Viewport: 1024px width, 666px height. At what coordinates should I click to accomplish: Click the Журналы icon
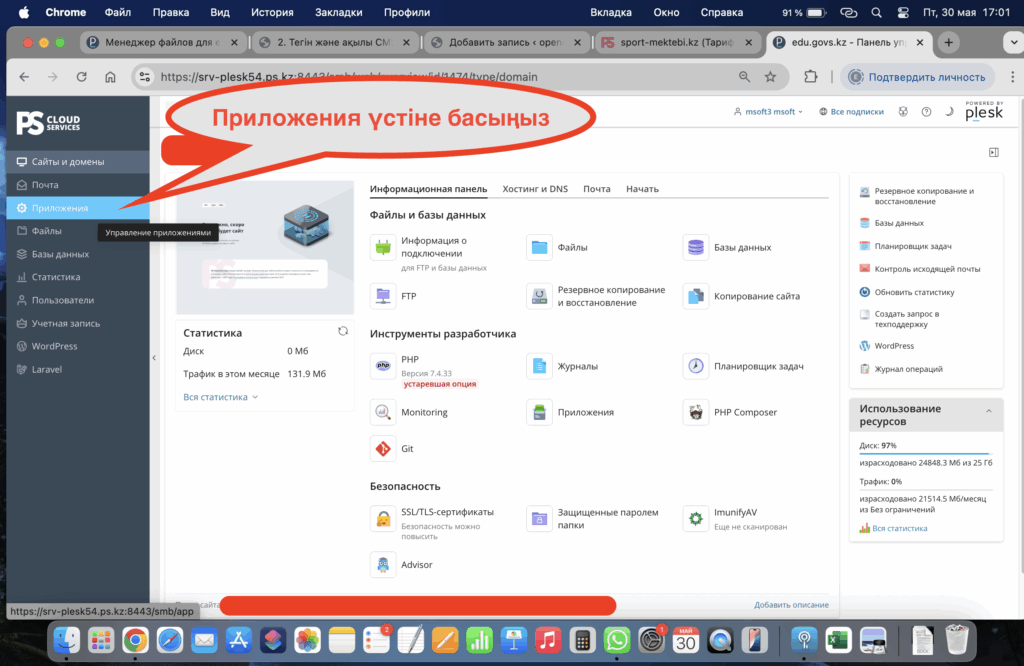pyautogui.click(x=540, y=366)
